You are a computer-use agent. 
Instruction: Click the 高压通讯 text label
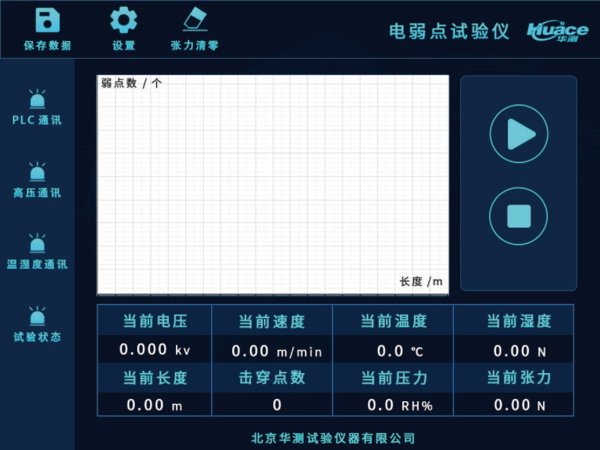point(37,192)
